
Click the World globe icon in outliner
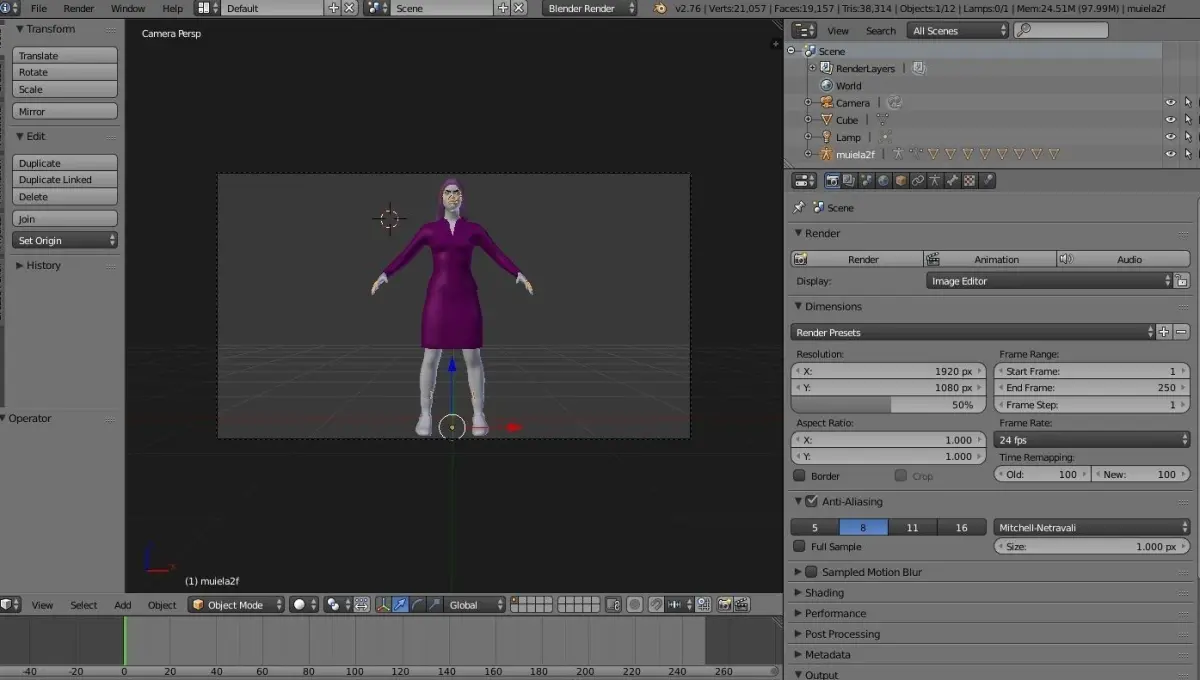[x=827, y=85]
